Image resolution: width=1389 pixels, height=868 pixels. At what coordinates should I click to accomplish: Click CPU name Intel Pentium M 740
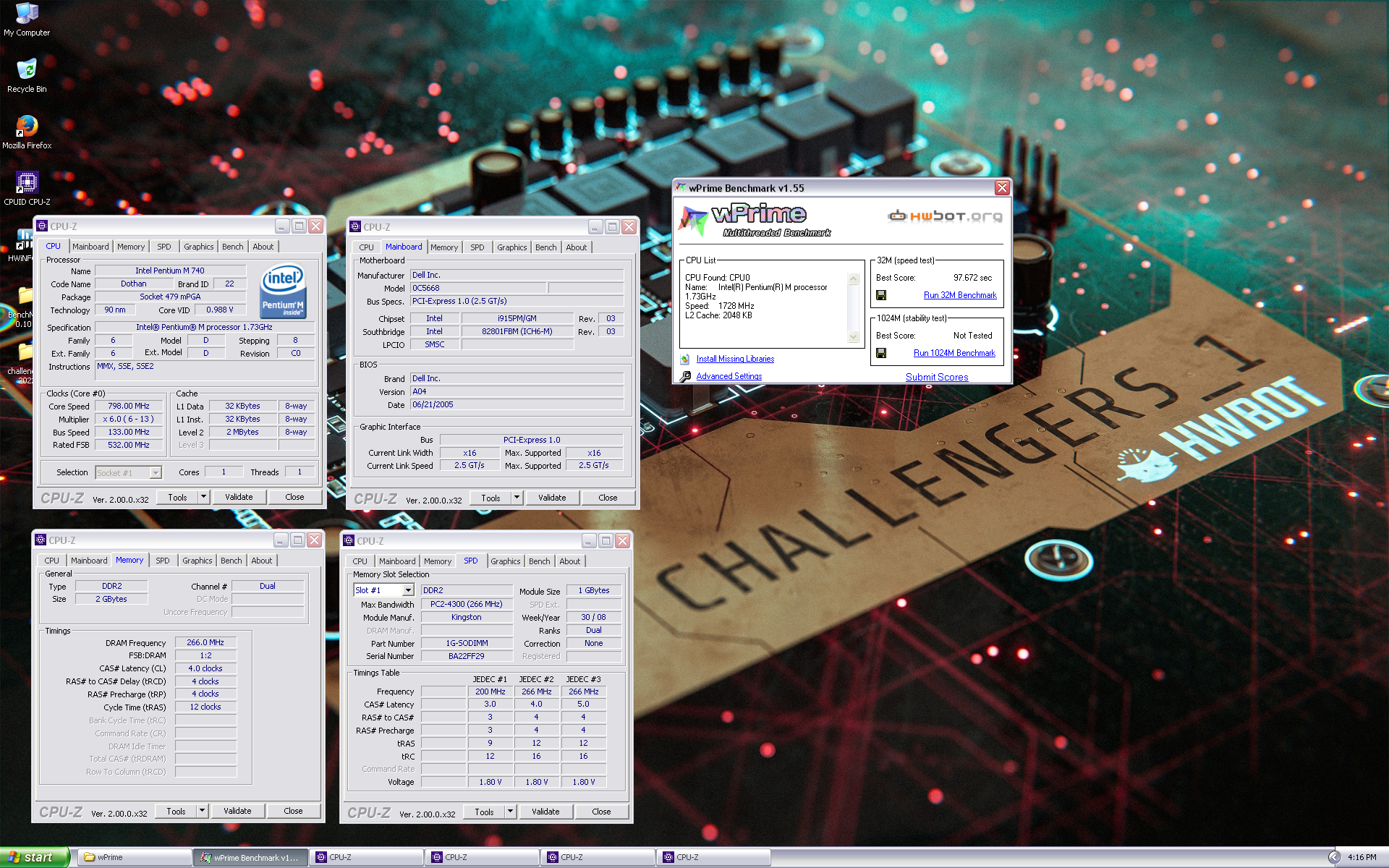170,271
